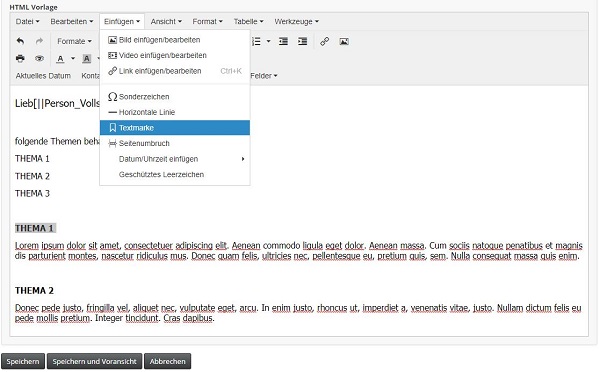Viewport: 600px width, 372px height.
Task: Open the Formate dropdown
Action: [x=74, y=41]
